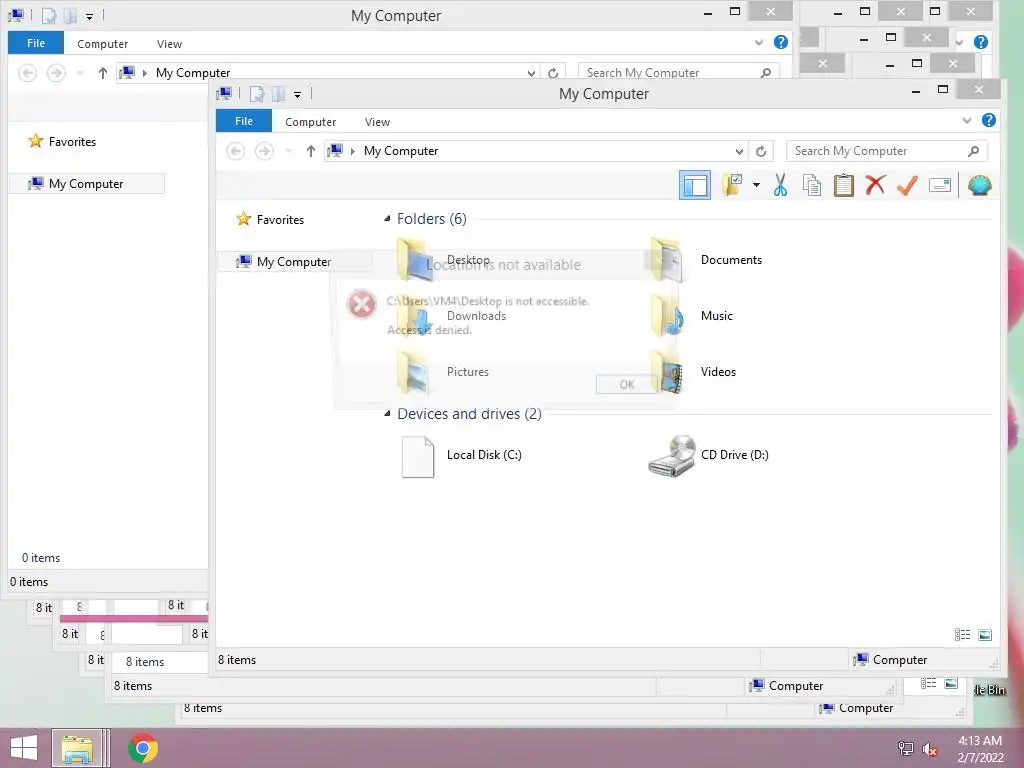Click the scissors Cut toolbar icon

point(780,185)
